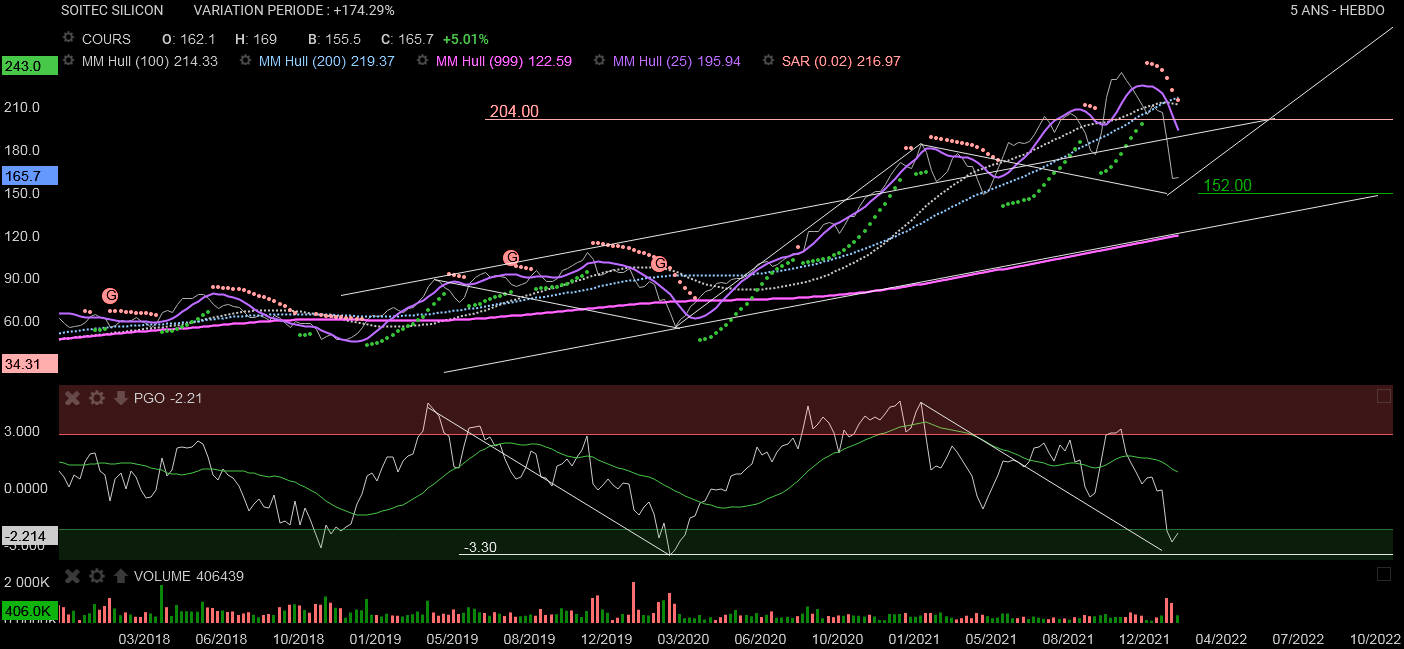
Task: Open the PGO panel settings gear
Action: tap(96, 398)
